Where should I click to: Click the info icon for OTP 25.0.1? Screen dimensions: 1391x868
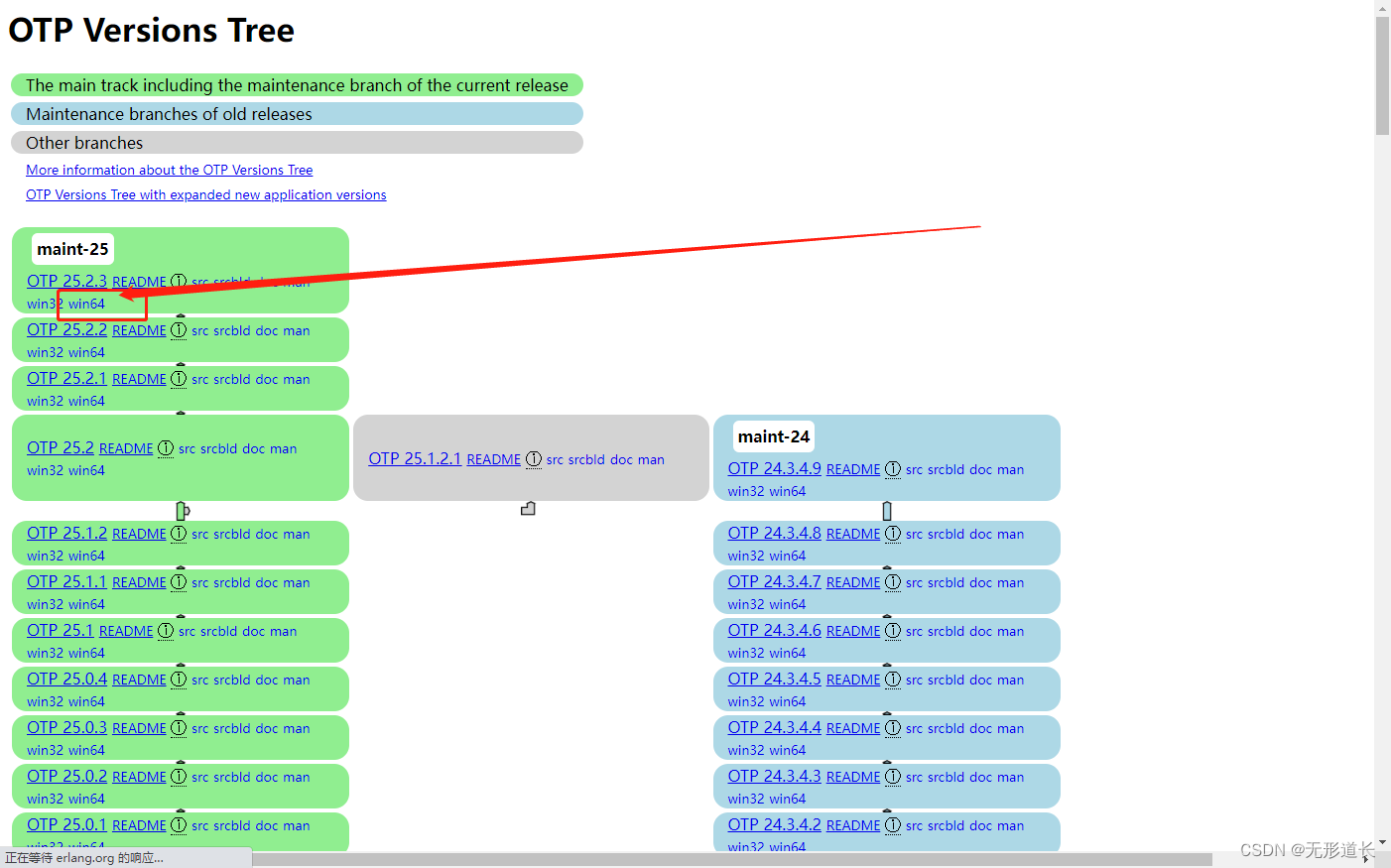coord(179,825)
